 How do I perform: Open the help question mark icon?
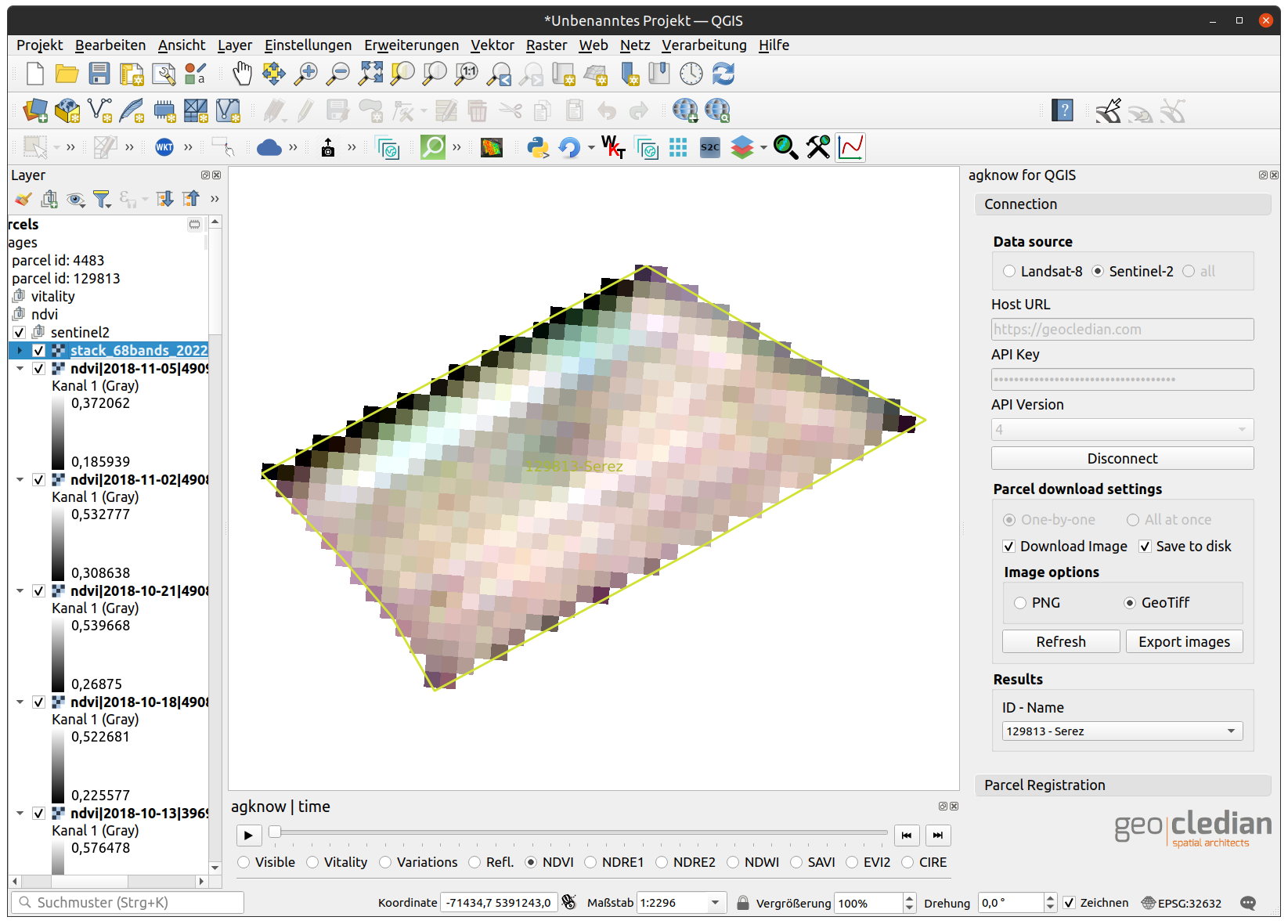(1063, 110)
